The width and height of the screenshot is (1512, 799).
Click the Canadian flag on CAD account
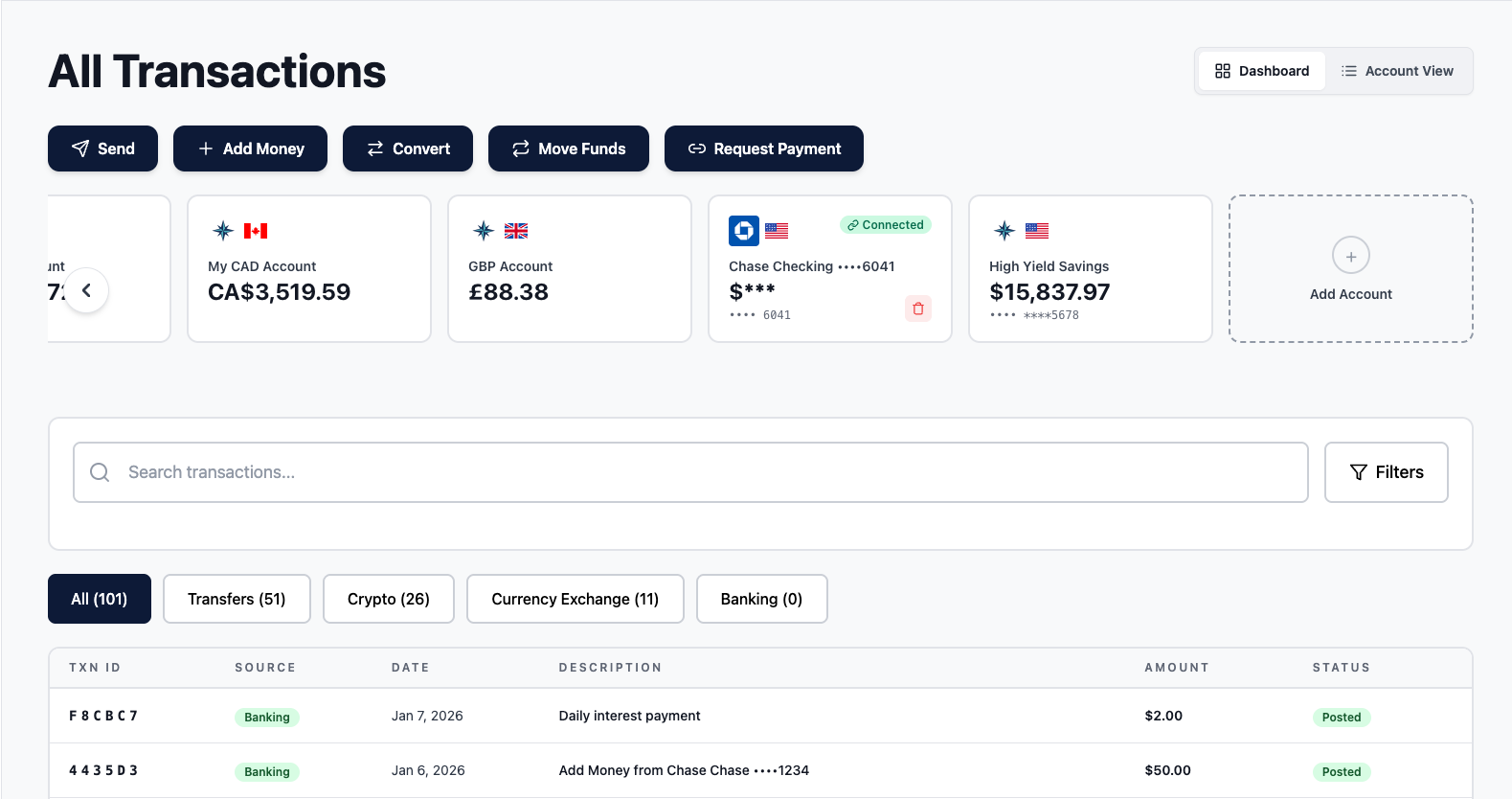pos(256,231)
